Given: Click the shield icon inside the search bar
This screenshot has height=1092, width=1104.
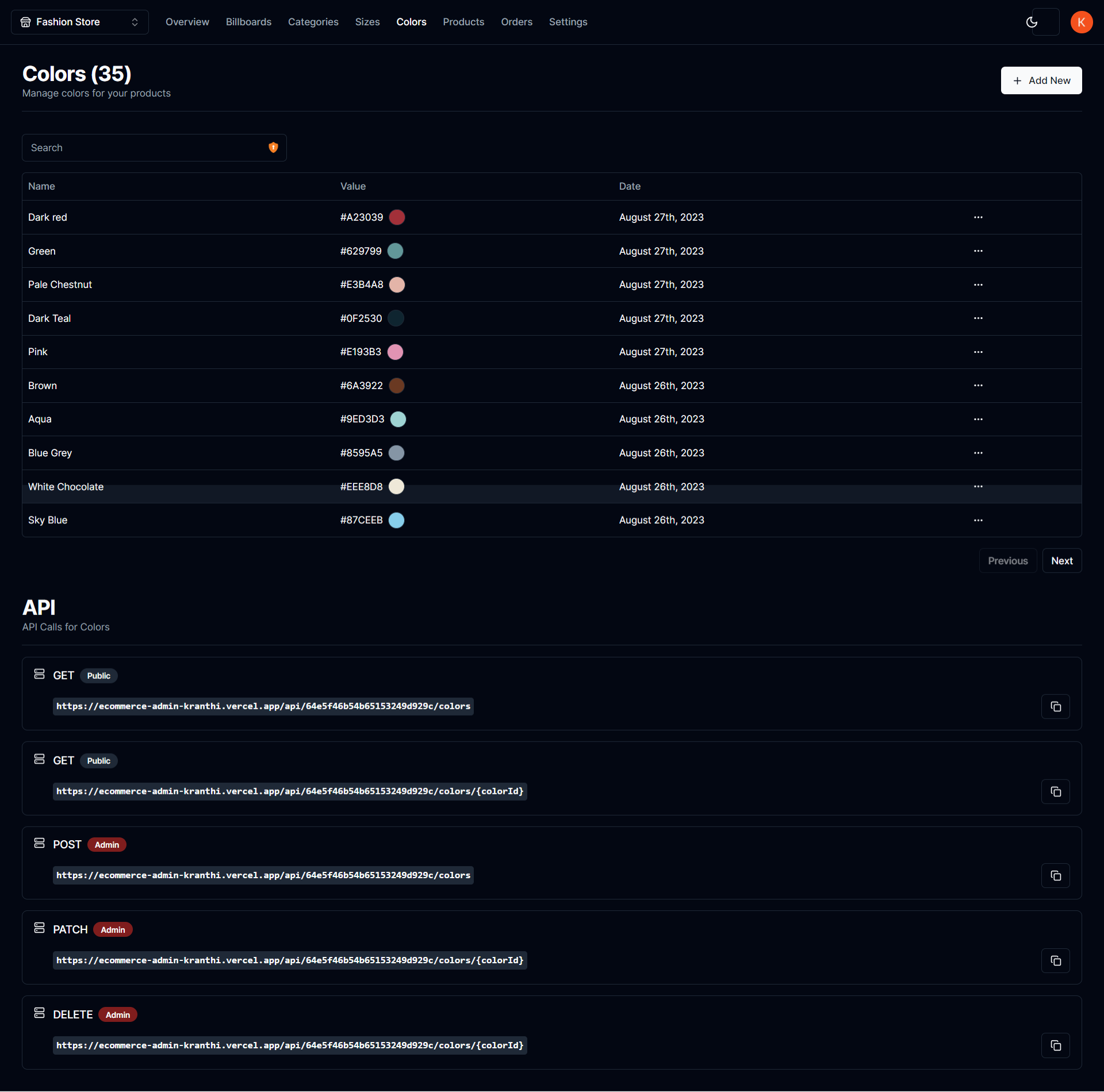Looking at the screenshot, I should [x=273, y=147].
